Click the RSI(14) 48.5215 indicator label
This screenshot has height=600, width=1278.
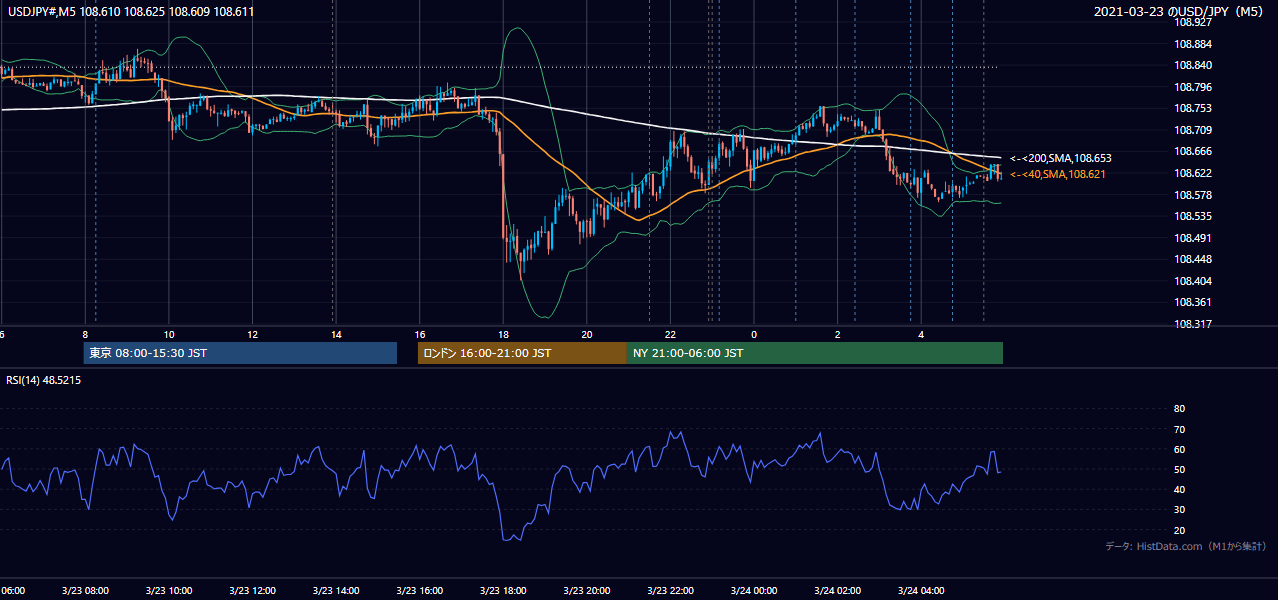coord(44,380)
